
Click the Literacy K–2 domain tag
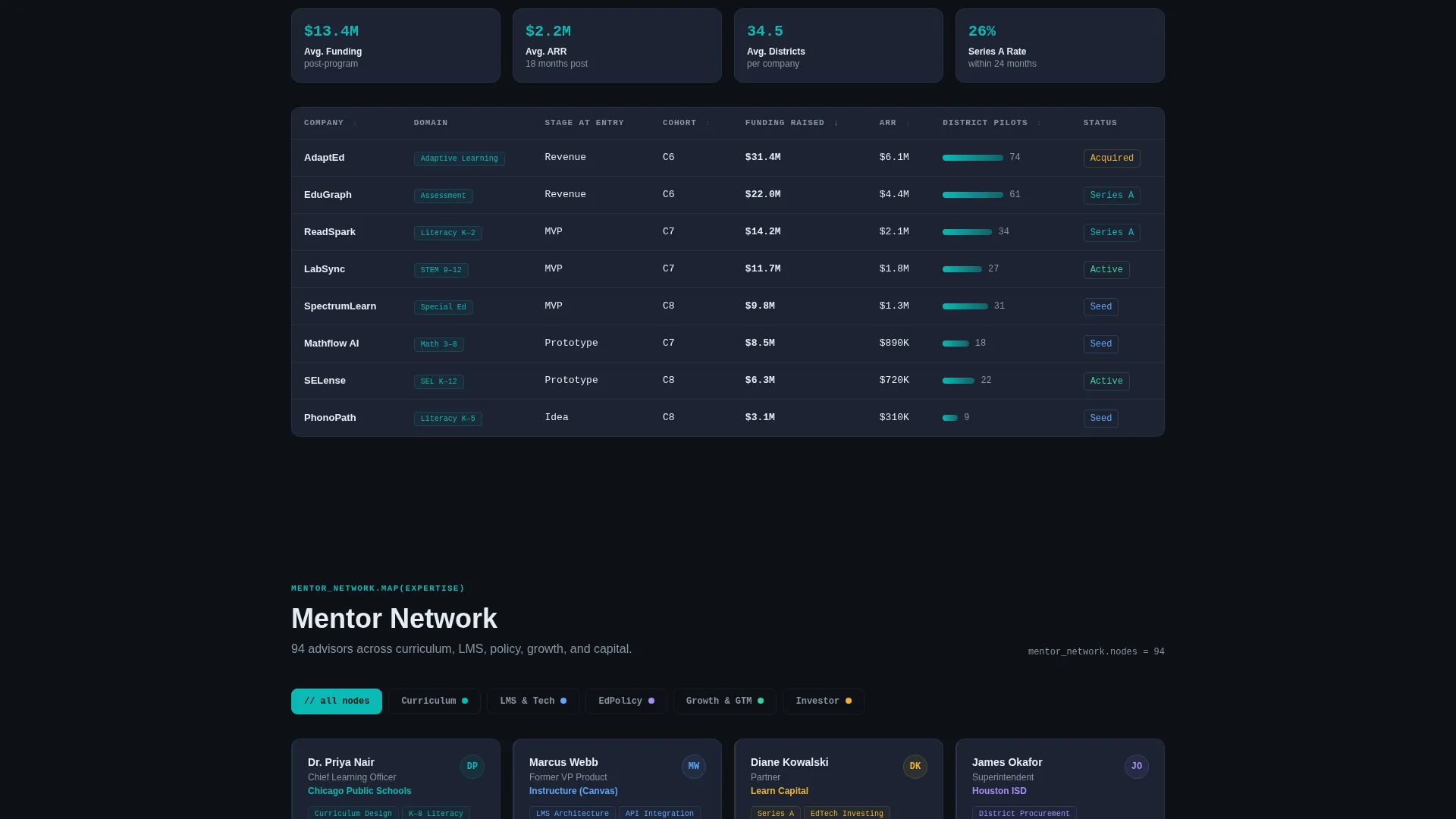pyautogui.click(x=448, y=233)
